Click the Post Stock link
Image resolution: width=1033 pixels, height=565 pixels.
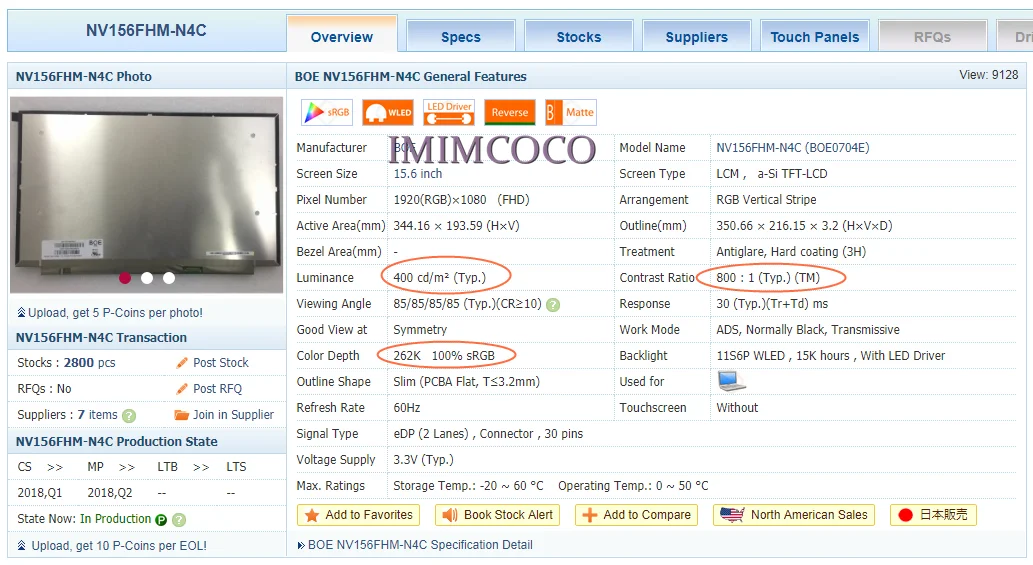pos(221,362)
